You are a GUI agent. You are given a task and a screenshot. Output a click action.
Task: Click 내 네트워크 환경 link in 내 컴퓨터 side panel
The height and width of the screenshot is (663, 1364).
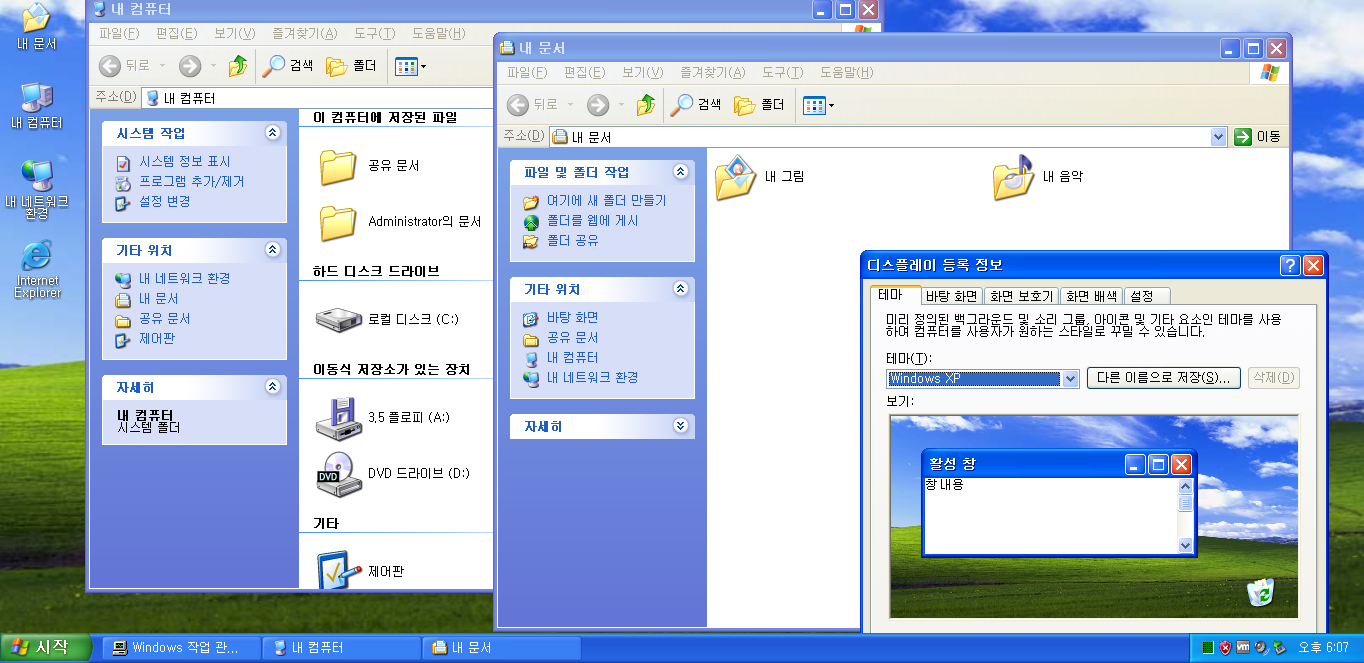(184, 279)
